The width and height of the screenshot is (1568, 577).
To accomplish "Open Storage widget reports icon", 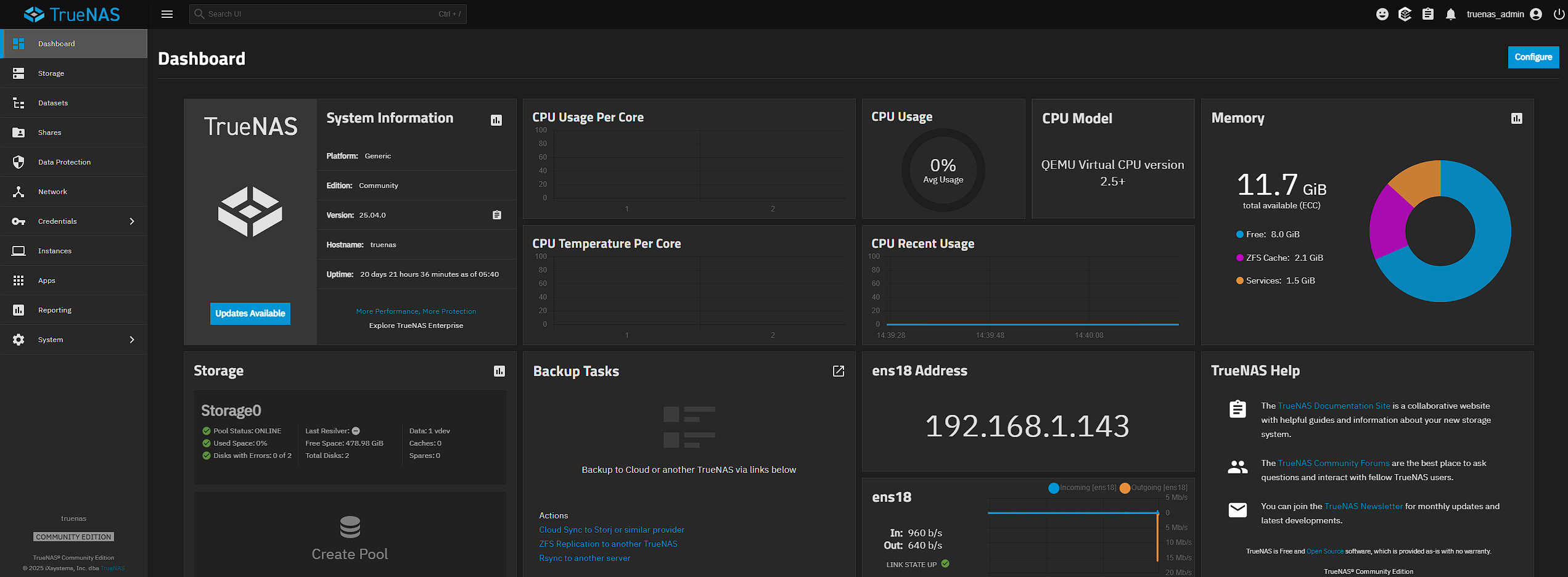I will click(499, 371).
